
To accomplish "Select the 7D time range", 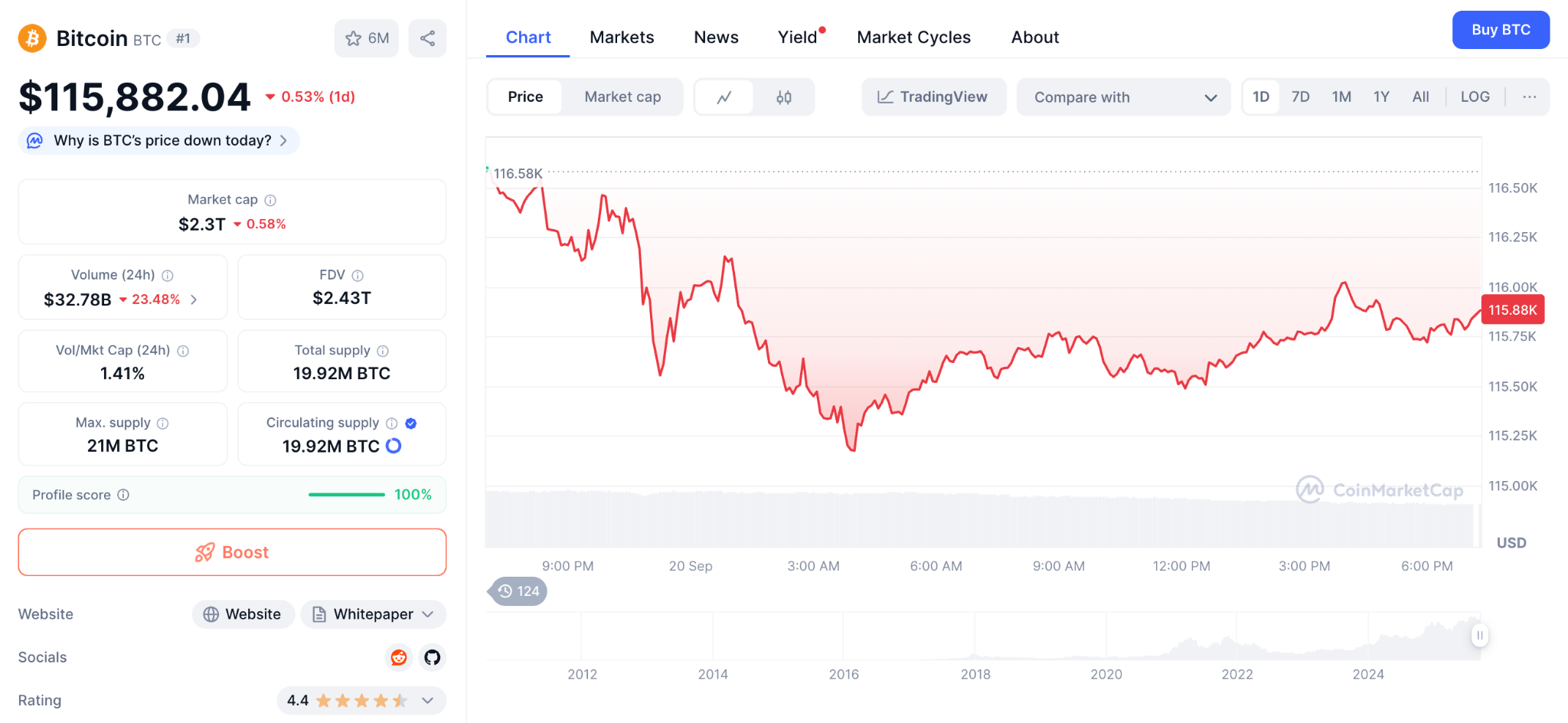I will coord(1300,97).
